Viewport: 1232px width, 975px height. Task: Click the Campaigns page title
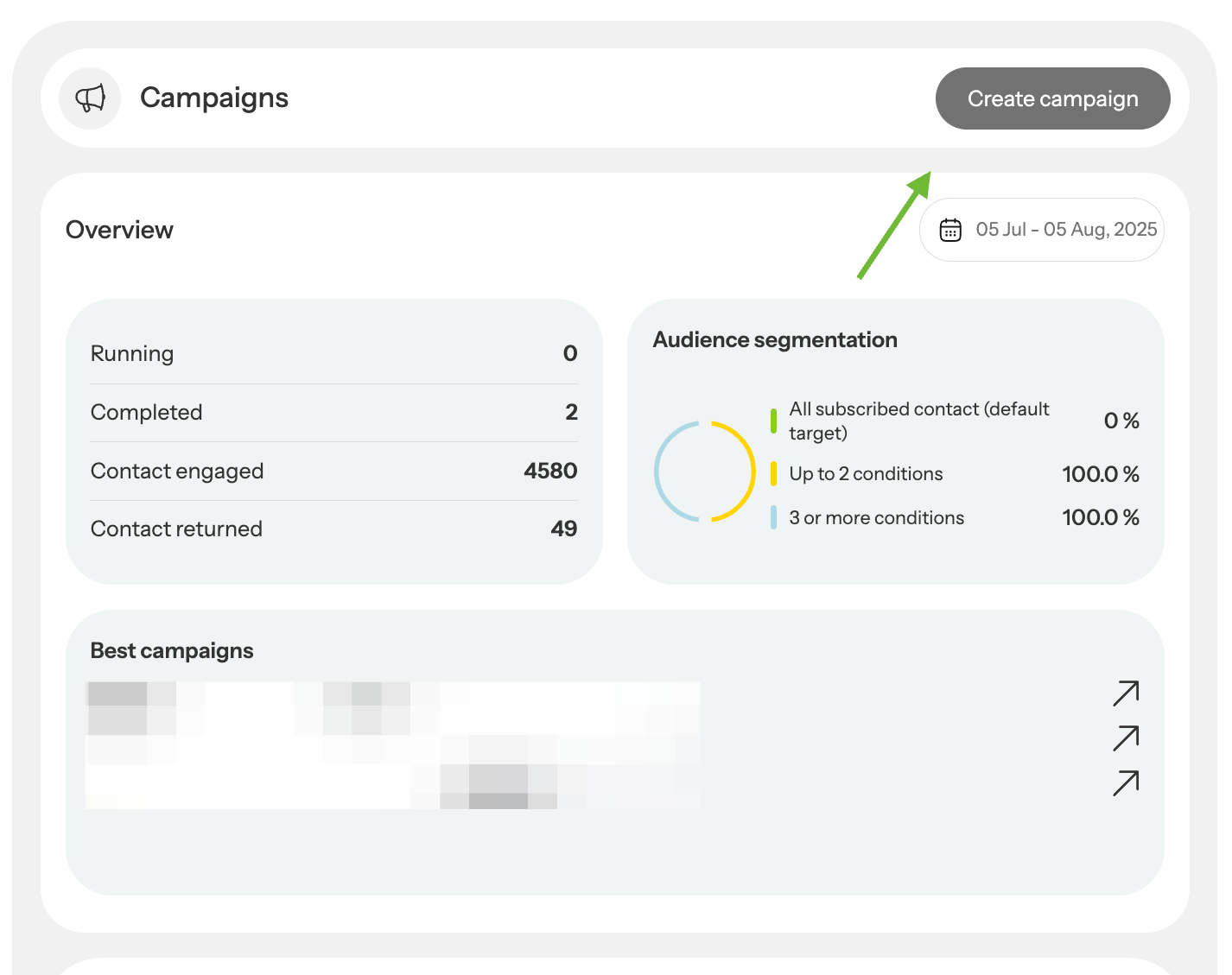click(x=214, y=98)
